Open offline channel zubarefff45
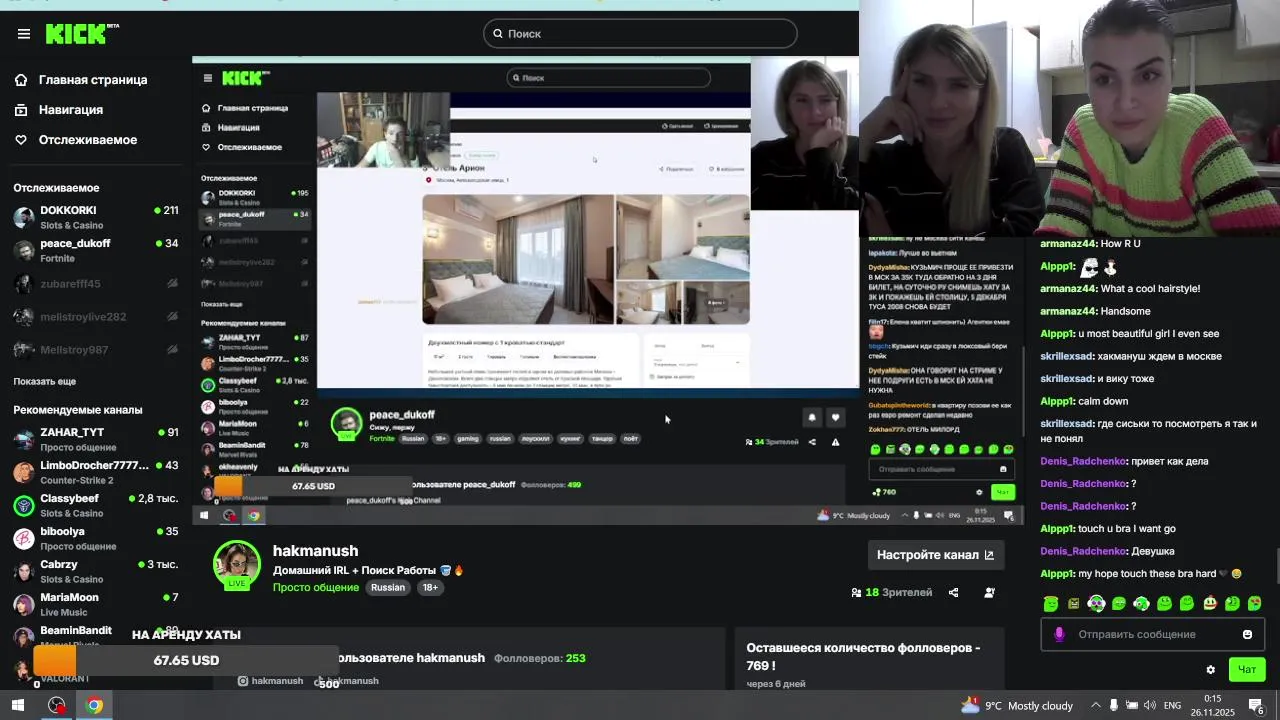 [96, 284]
